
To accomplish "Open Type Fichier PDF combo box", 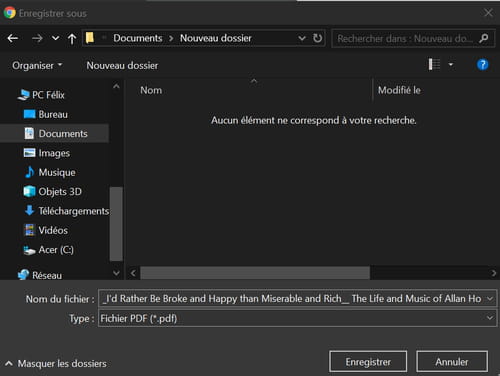I will [x=297, y=318].
